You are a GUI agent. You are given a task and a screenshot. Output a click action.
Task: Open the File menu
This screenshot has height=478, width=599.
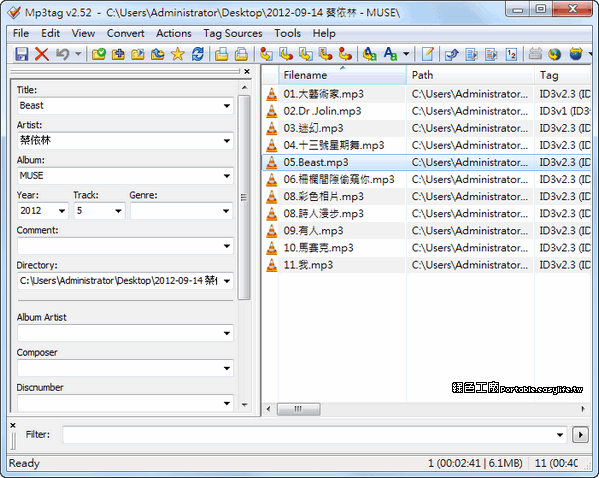pos(21,33)
